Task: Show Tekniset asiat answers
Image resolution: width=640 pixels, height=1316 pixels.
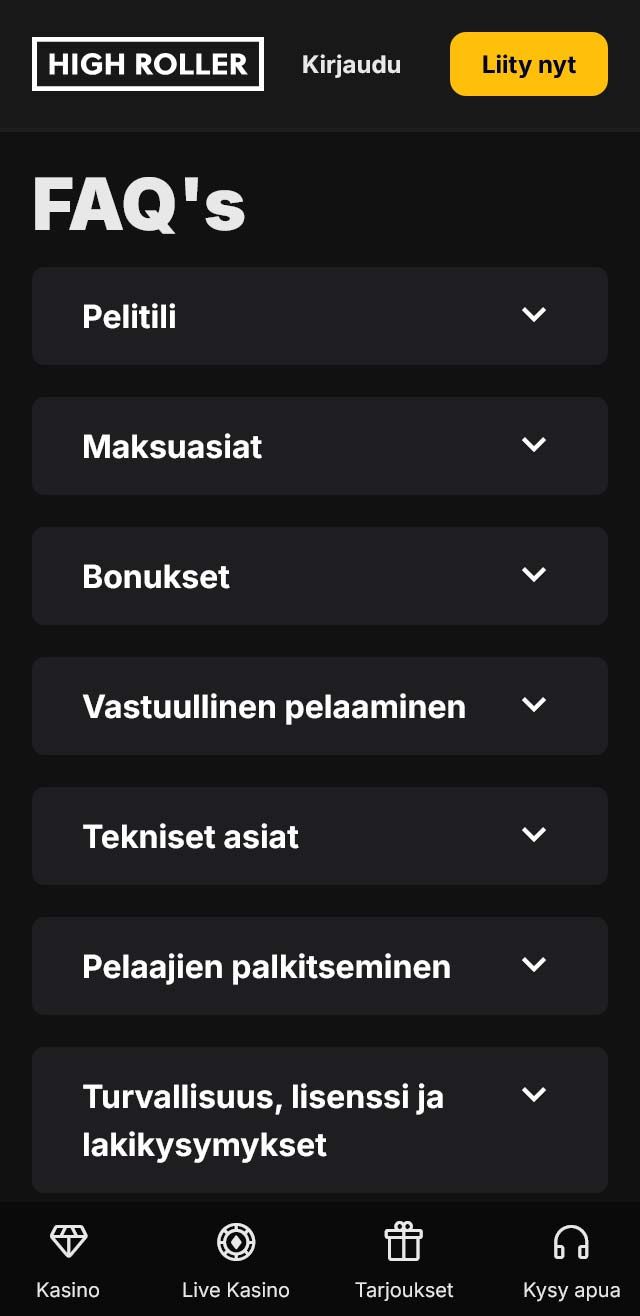Action: tap(320, 836)
